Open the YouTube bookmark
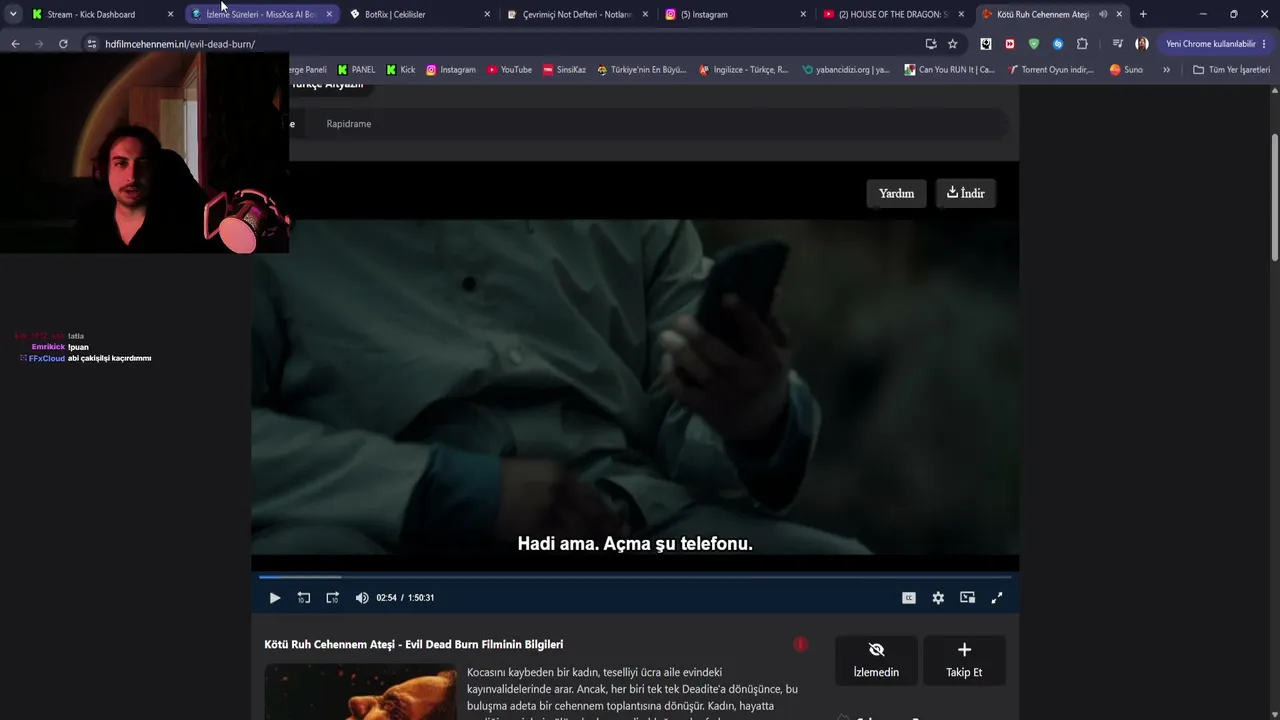1280x720 pixels. pyautogui.click(x=510, y=70)
